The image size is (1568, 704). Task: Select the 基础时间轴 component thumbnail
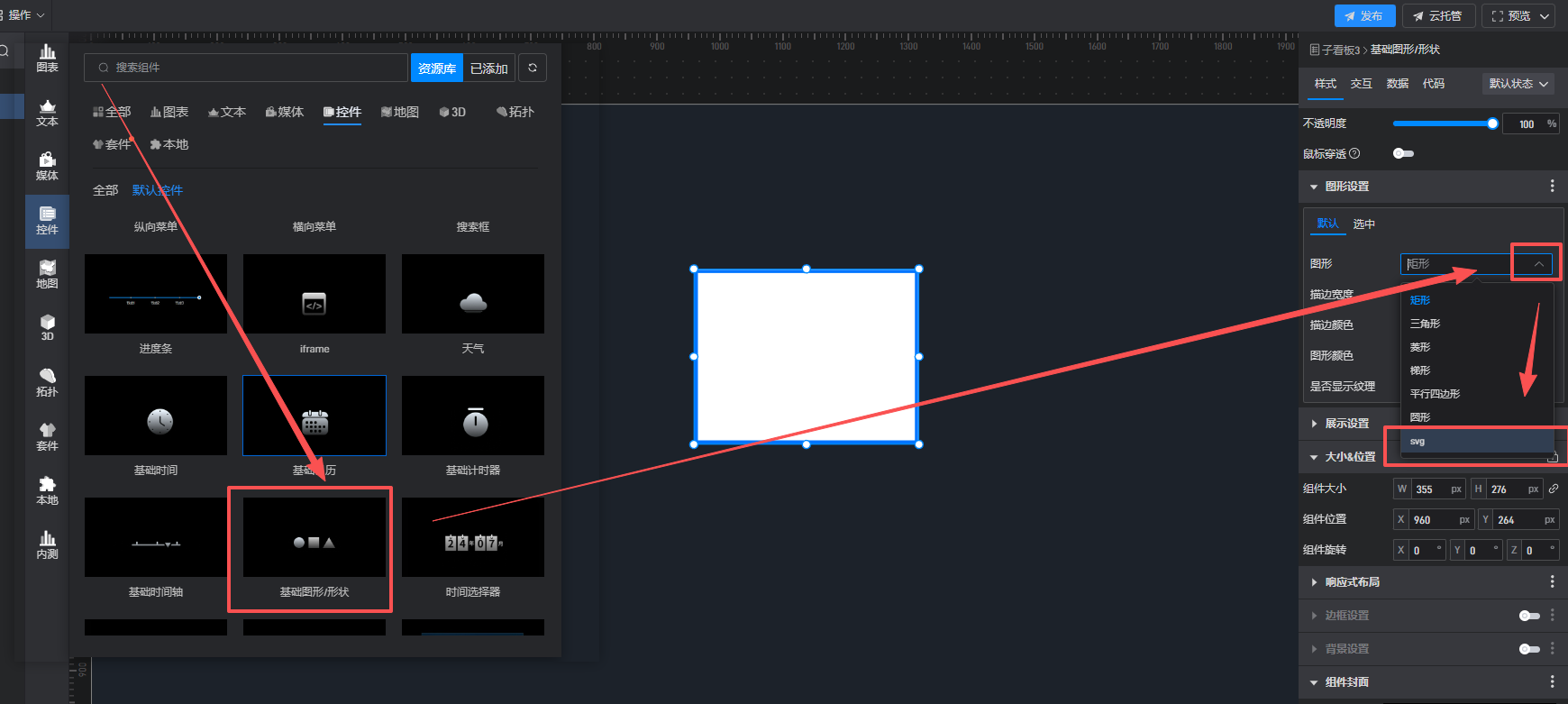[x=156, y=537]
